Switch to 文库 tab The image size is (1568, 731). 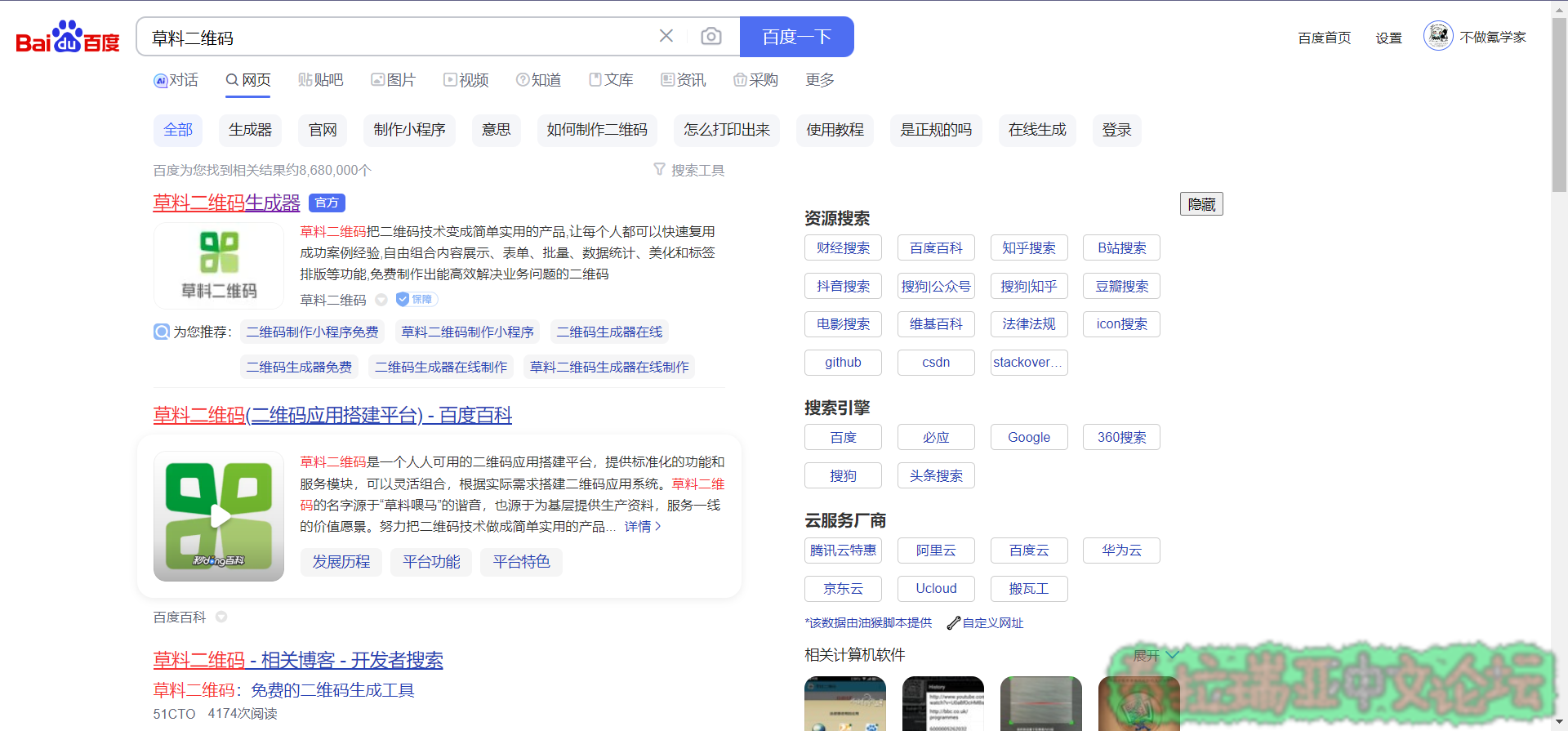coord(611,80)
